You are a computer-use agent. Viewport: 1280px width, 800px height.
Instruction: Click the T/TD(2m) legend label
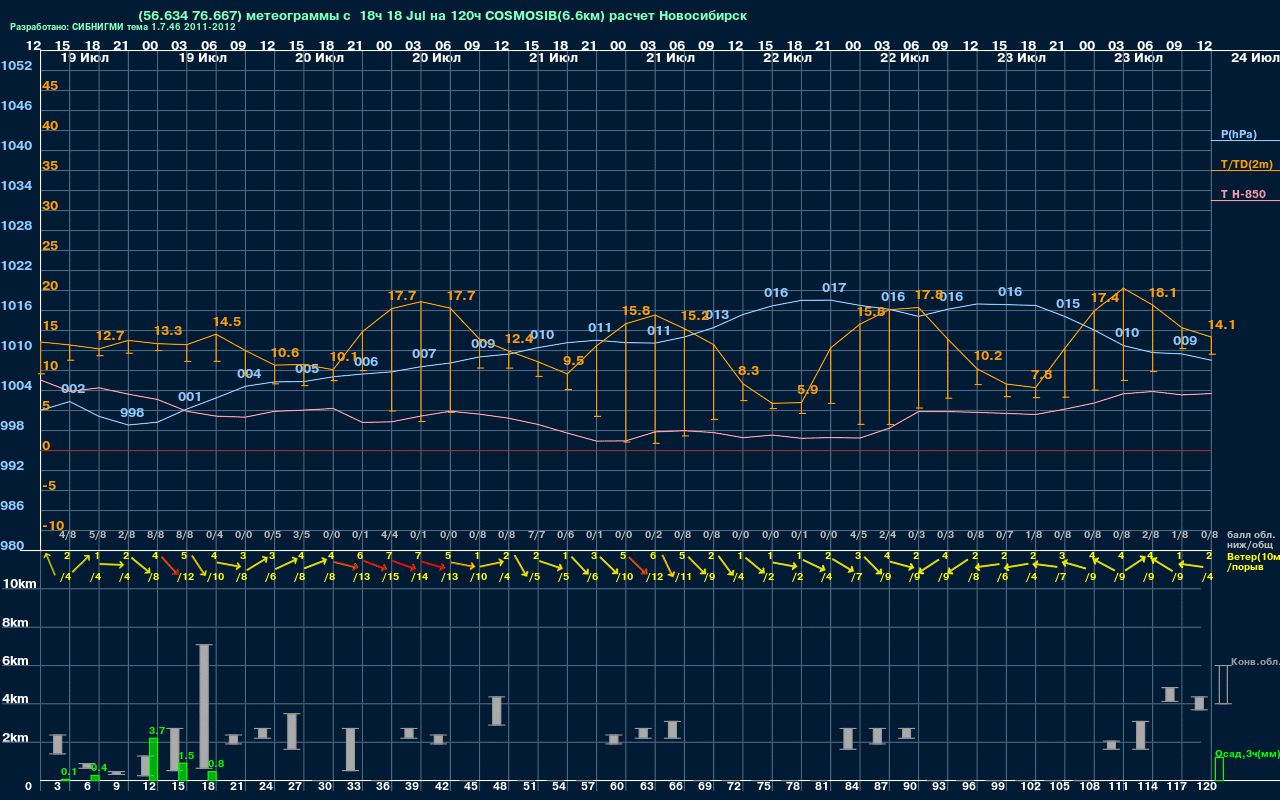click(1246, 164)
